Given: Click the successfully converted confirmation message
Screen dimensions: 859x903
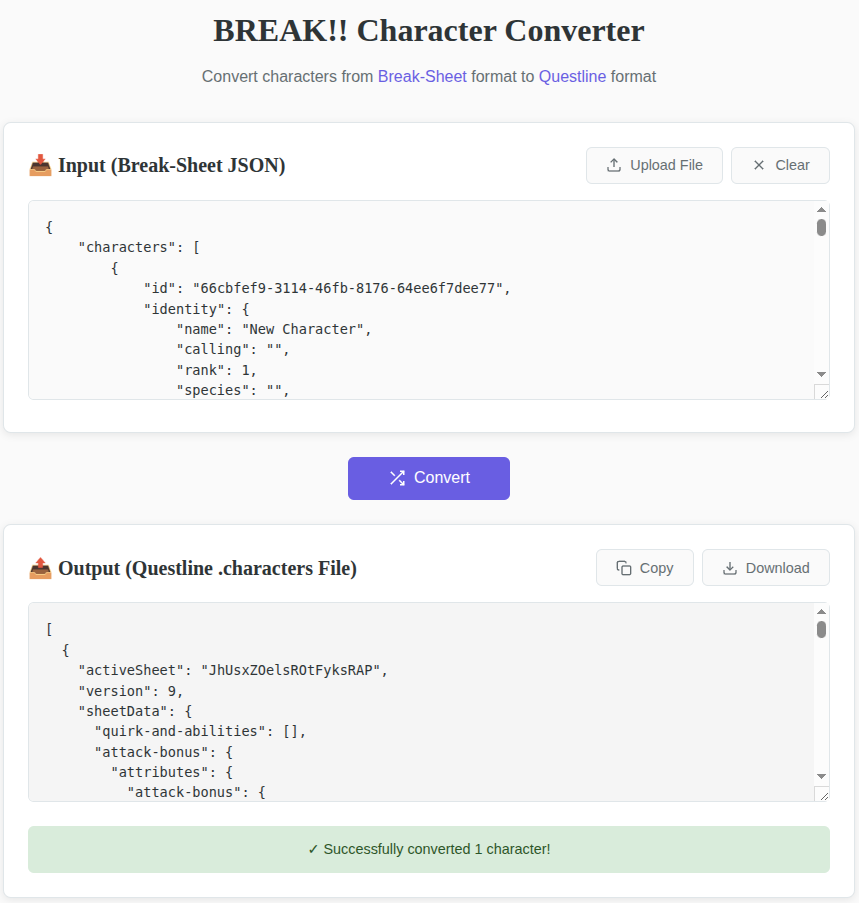Looking at the screenshot, I should coord(429,849).
